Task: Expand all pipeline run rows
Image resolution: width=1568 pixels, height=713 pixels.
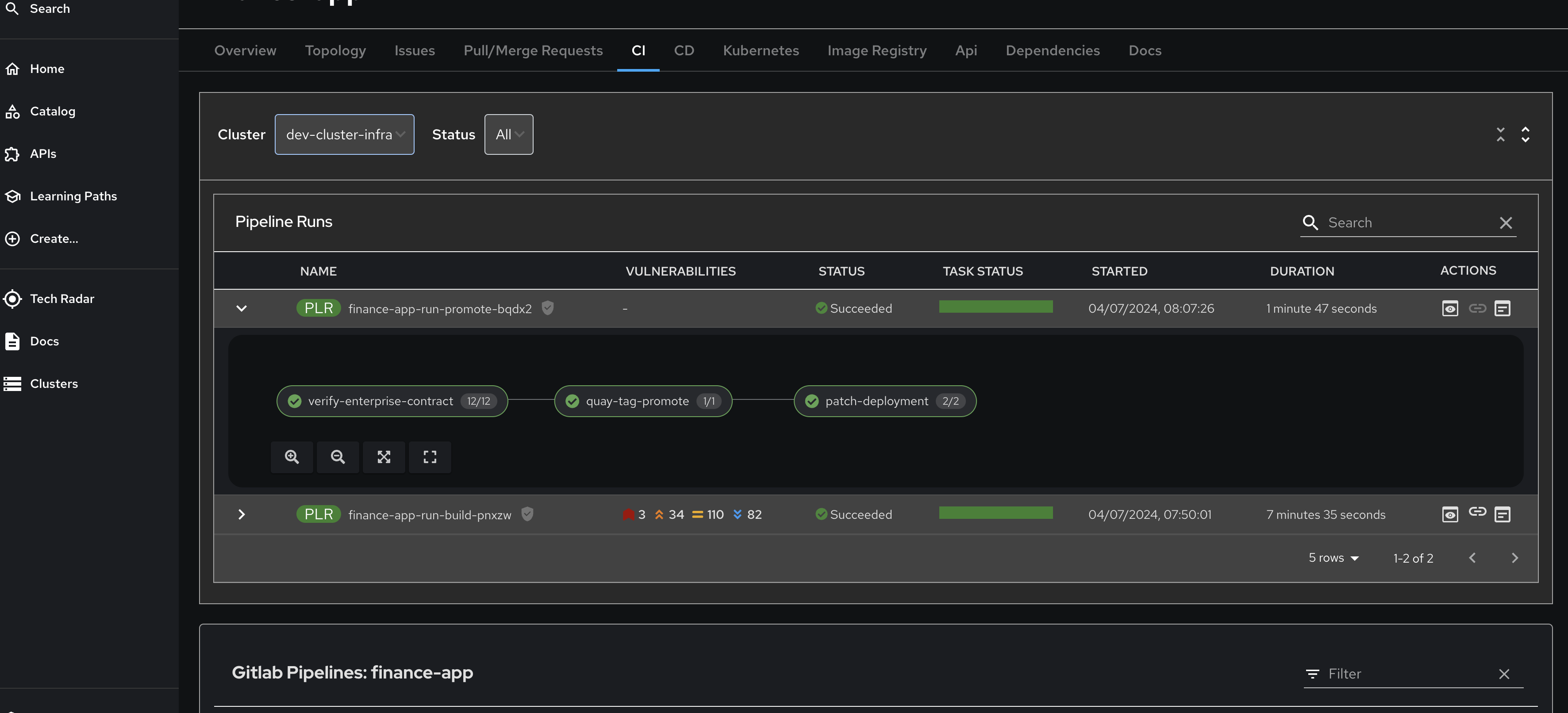Action: pos(1526,134)
